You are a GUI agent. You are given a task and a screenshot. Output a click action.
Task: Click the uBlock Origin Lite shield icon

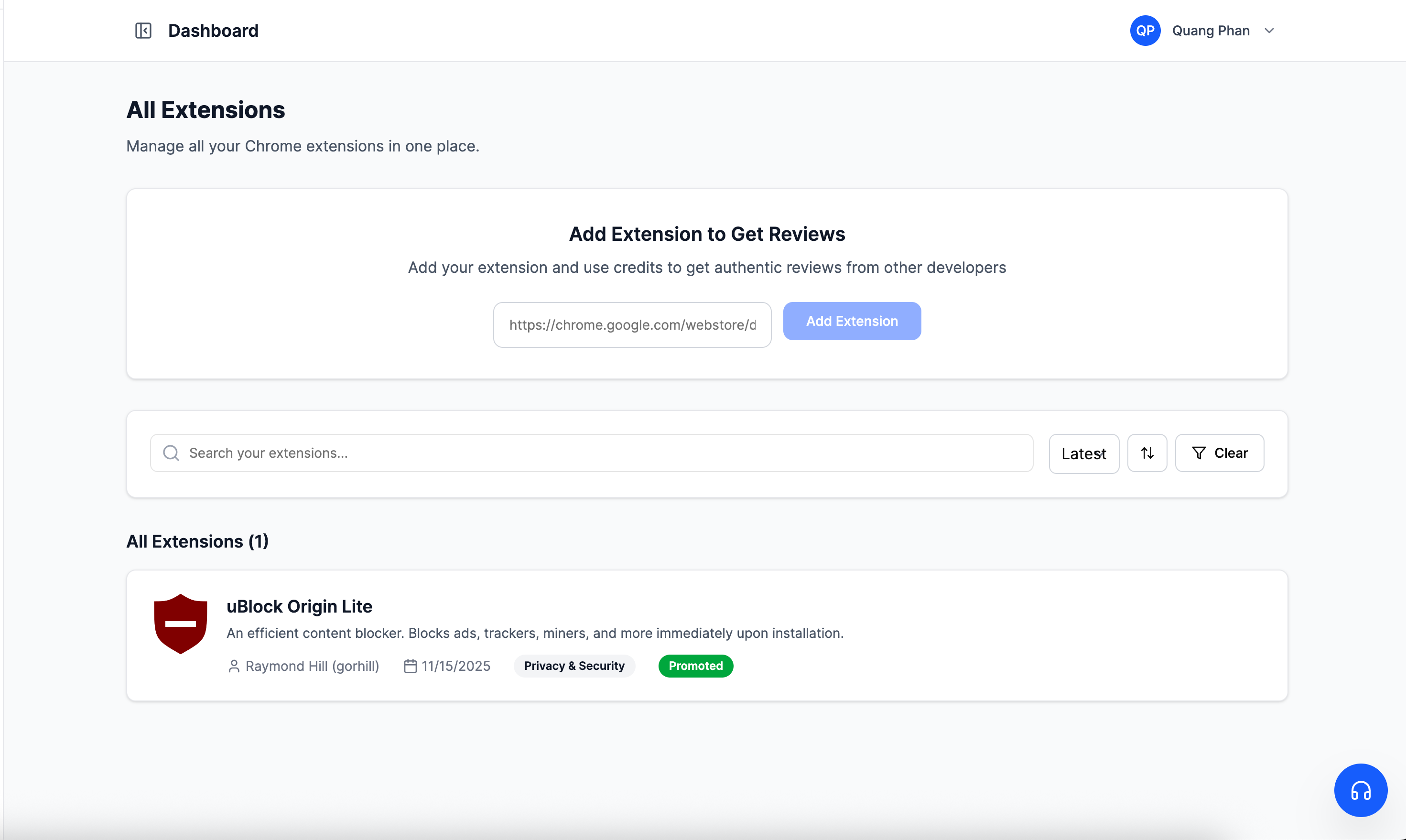point(181,624)
